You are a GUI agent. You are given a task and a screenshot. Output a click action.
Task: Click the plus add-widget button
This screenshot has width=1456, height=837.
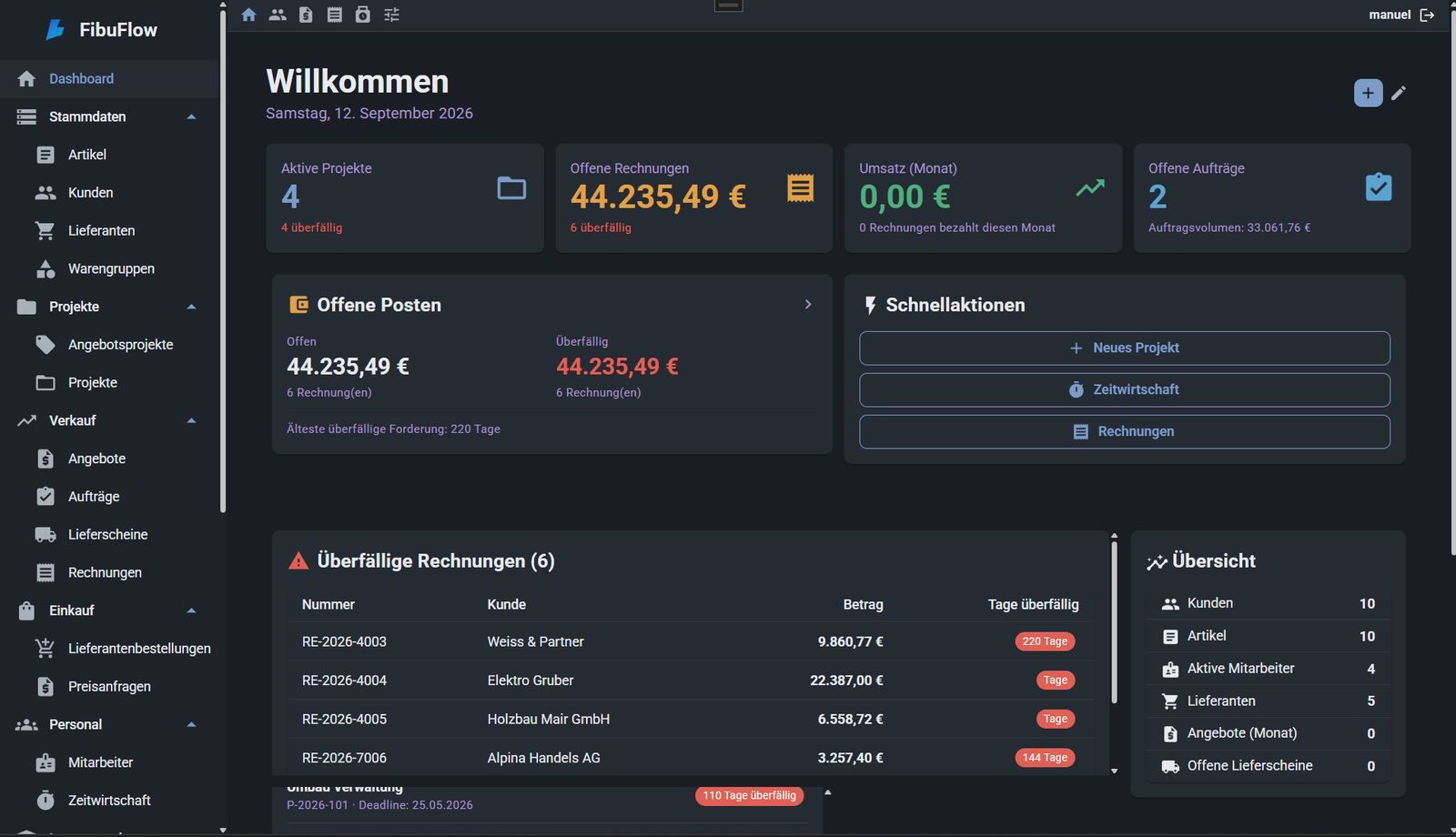pos(1368,93)
